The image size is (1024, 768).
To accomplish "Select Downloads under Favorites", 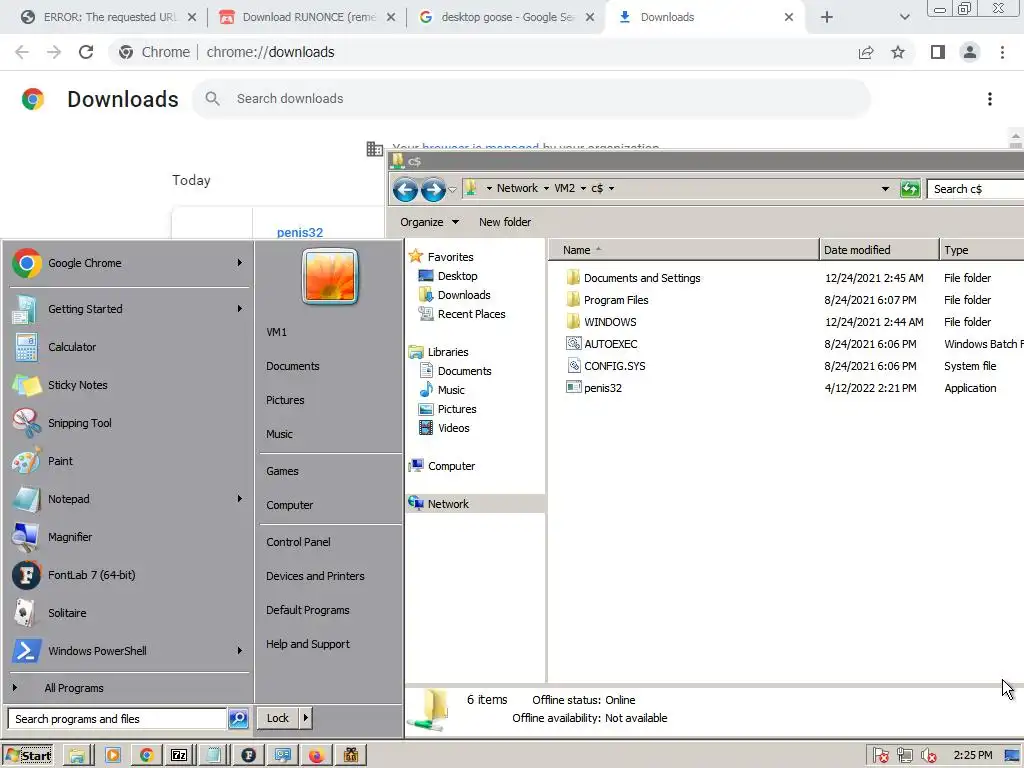I will pos(464,295).
